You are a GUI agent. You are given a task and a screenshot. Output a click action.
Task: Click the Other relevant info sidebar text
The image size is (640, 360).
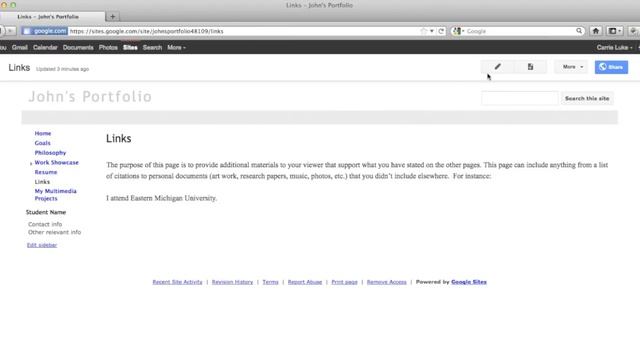coord(54,232)
